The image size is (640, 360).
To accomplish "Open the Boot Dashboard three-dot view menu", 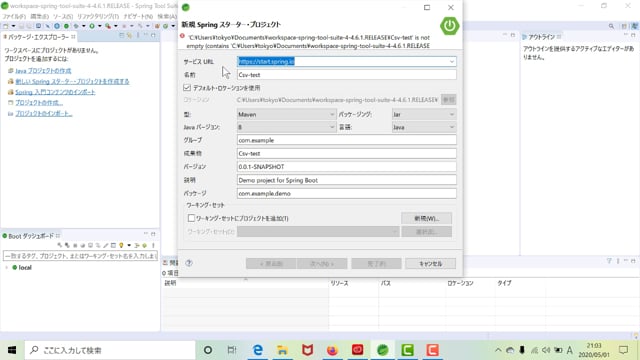I will point(153,245).
